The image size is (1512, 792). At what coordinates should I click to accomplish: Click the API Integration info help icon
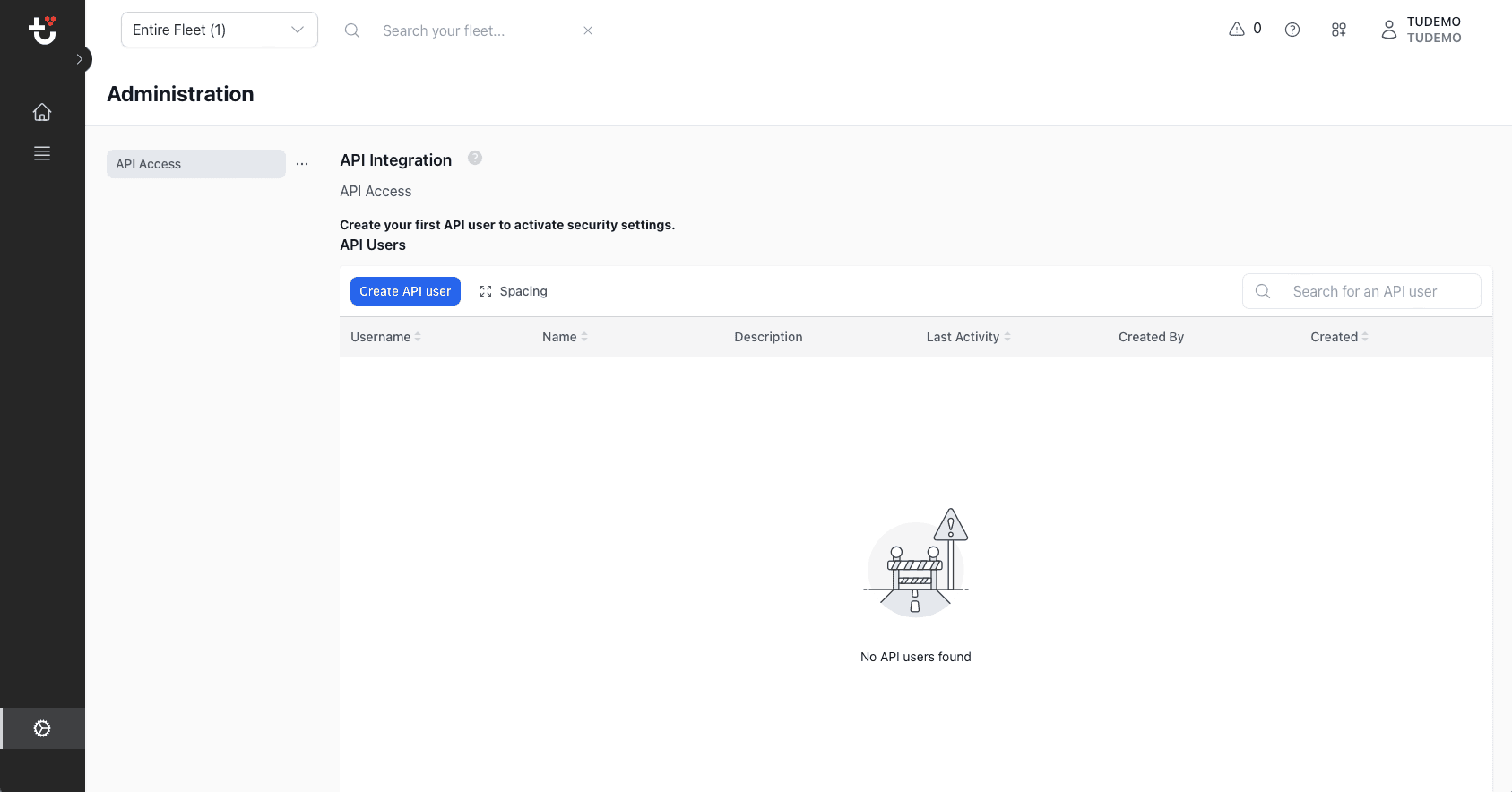[x=475, y=159]
